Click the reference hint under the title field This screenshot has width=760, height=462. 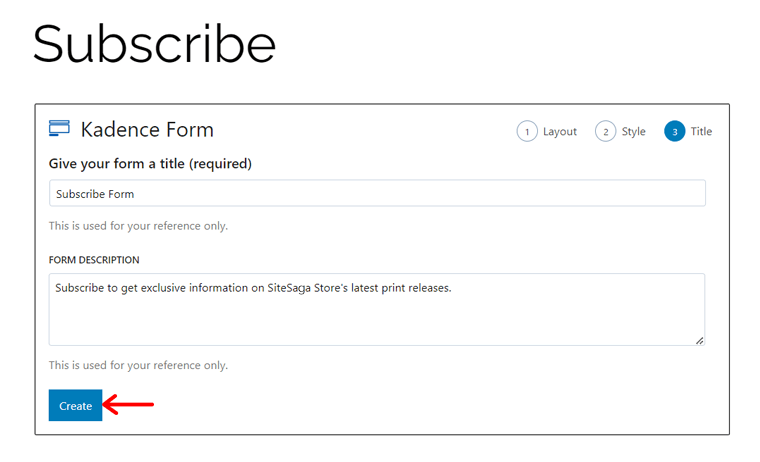138,226
